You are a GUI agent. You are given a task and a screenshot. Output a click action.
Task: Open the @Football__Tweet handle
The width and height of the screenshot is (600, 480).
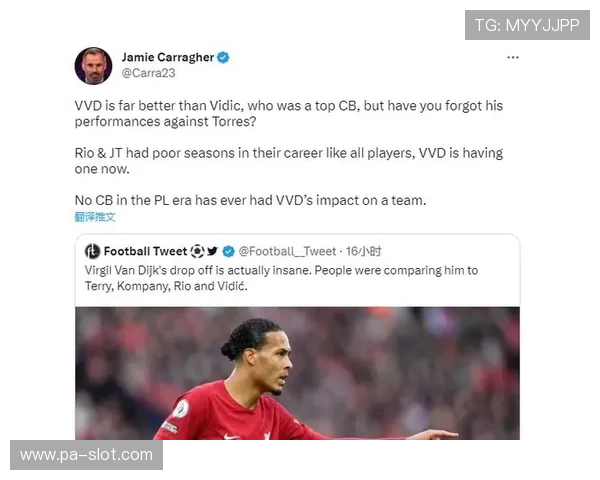click(x=287, y=251)
